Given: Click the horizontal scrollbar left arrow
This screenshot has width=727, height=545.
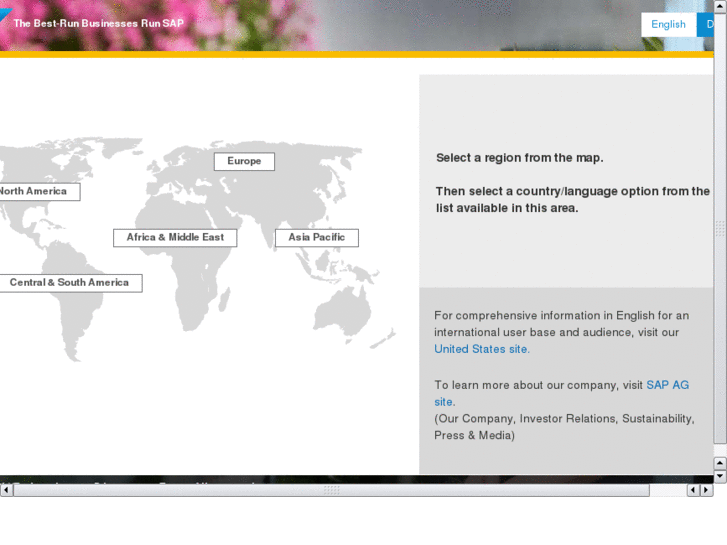Looking at the screenshot, I should 6,490.
